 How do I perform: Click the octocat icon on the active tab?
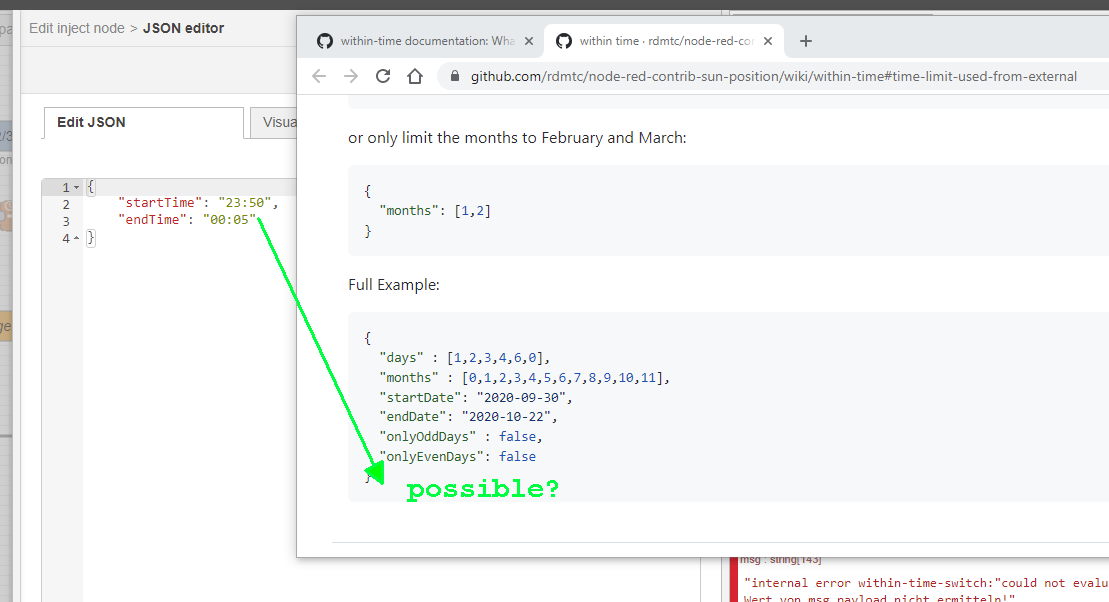tap(563, 41)
